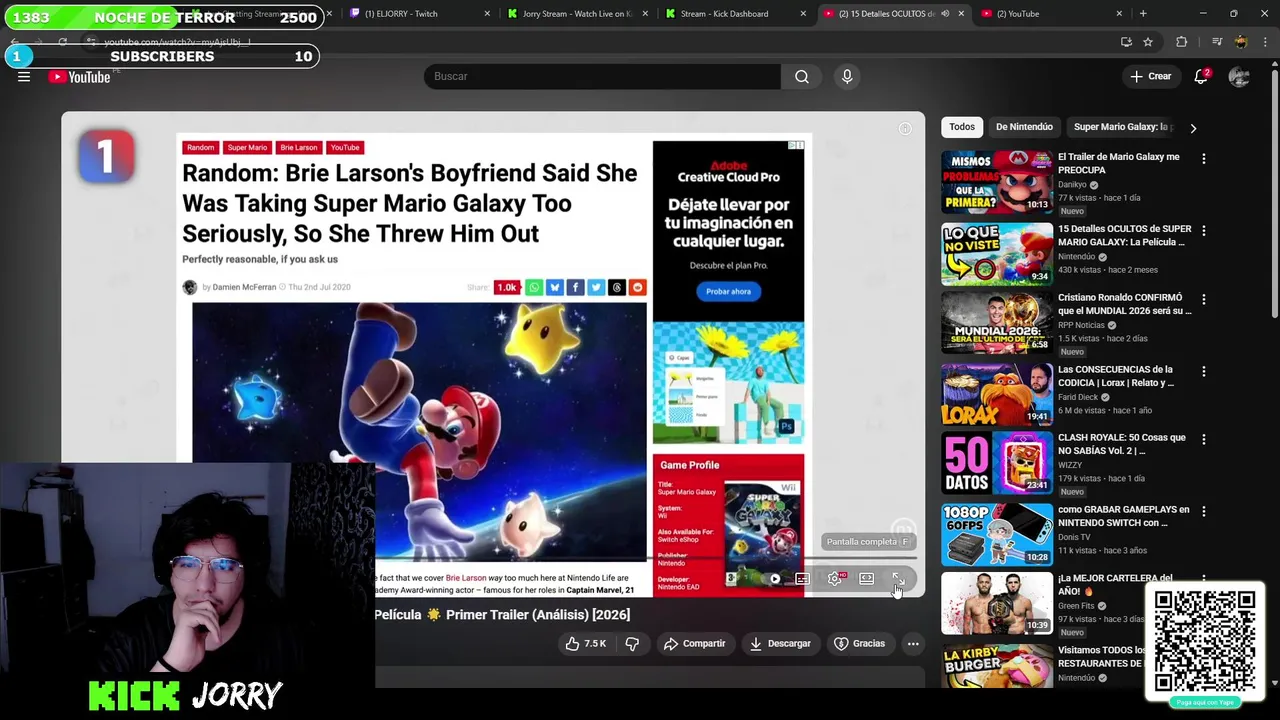Image resolution: width=1280 pixels, height=720 pixels.
Task: Click the install app icon in address bar
Action: [x=1126, y=42]
